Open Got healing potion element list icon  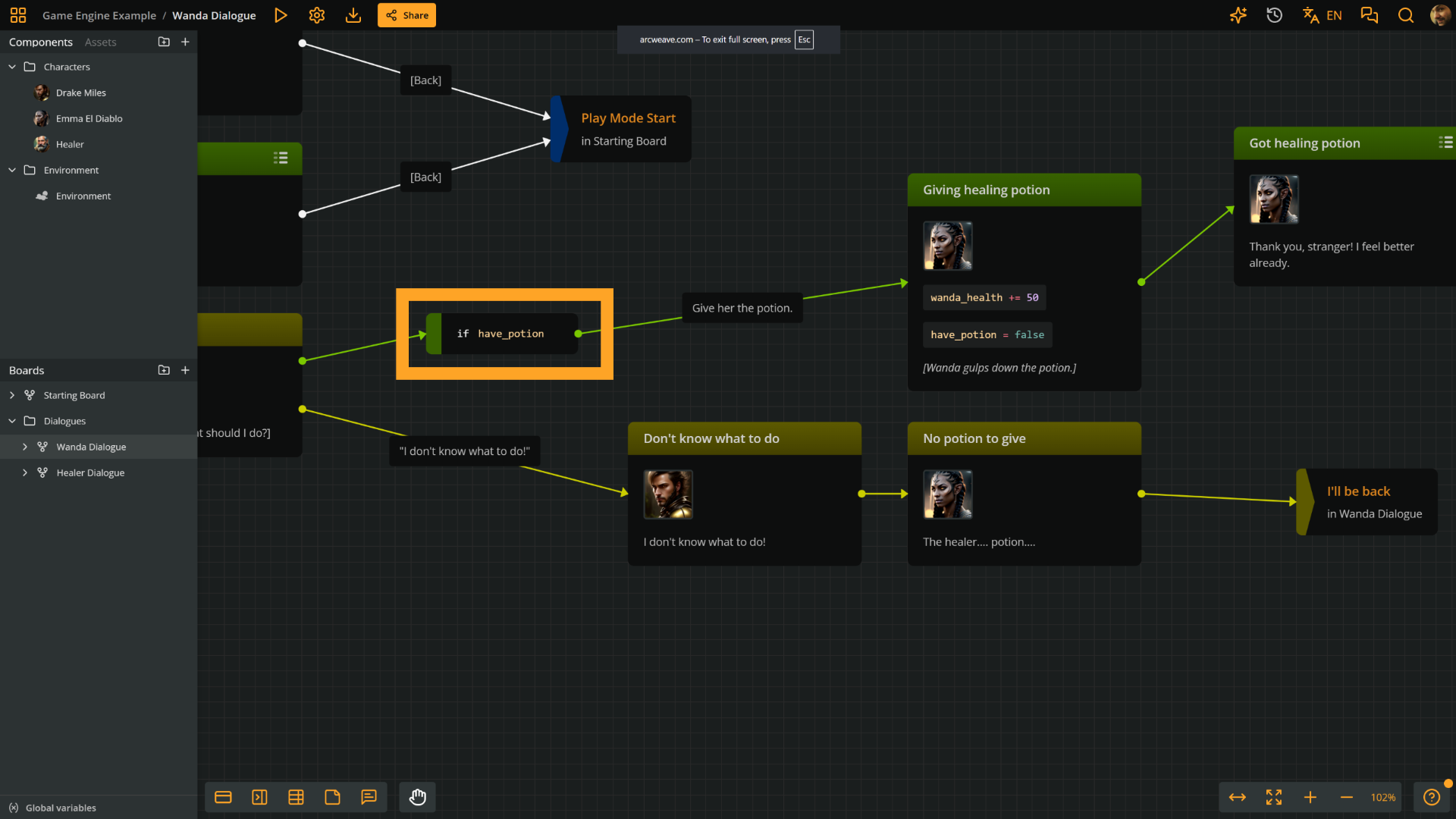(1445, 143)
